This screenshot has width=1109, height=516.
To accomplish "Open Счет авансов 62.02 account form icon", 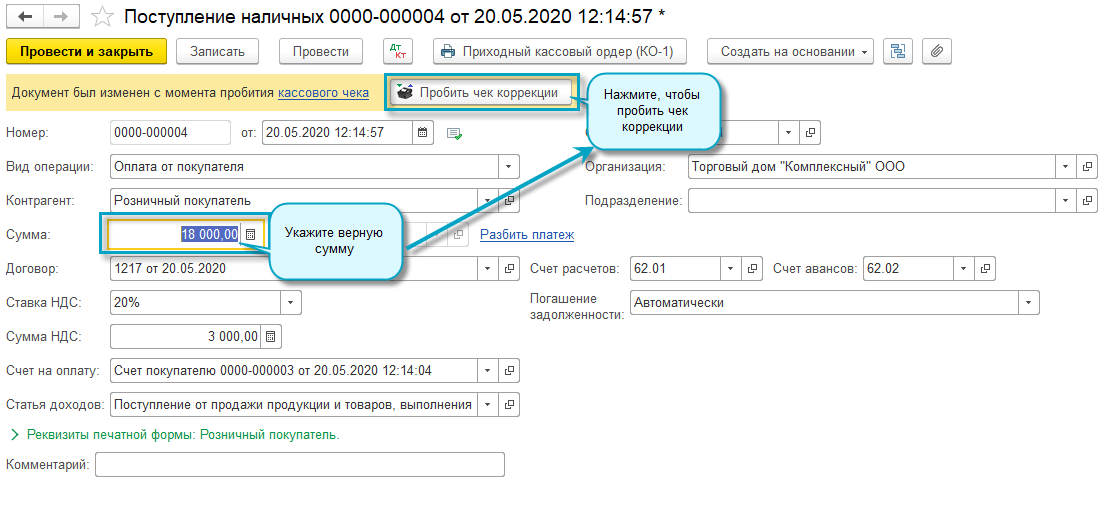I will tap(985, 269).
